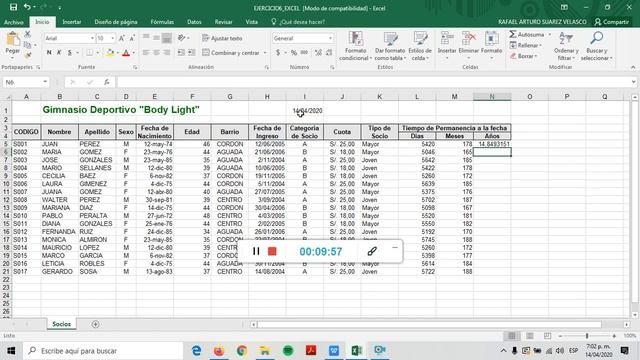Click the Undo arrow icon
Viewport: 640px width, 360px height.
pyautogui.click(x=27, y=7)
